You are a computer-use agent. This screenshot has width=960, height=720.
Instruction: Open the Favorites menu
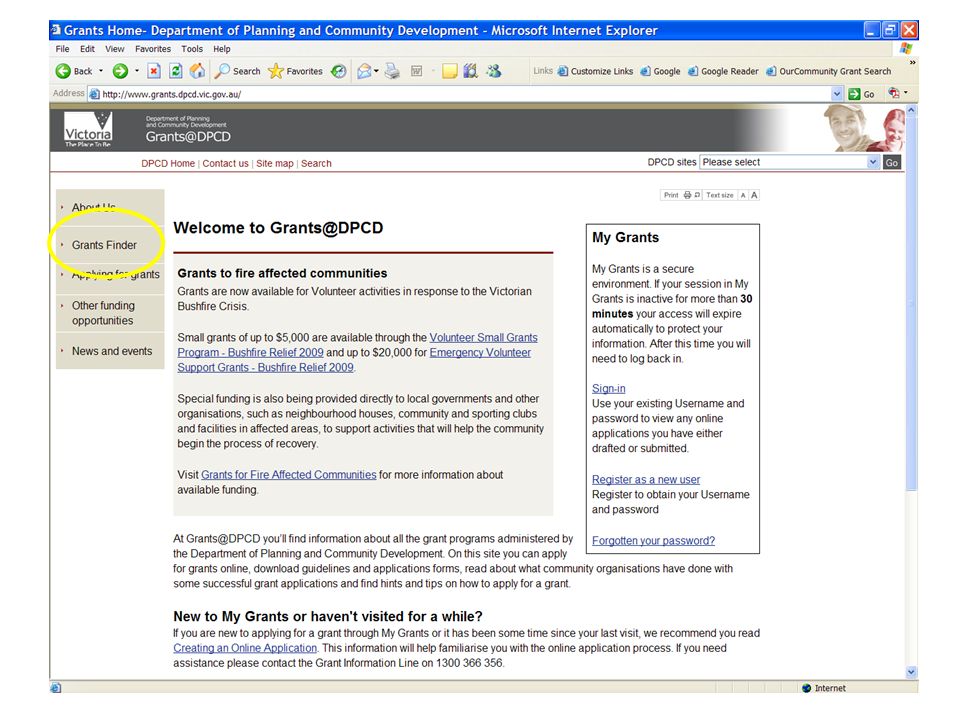[x=153, y=49]
